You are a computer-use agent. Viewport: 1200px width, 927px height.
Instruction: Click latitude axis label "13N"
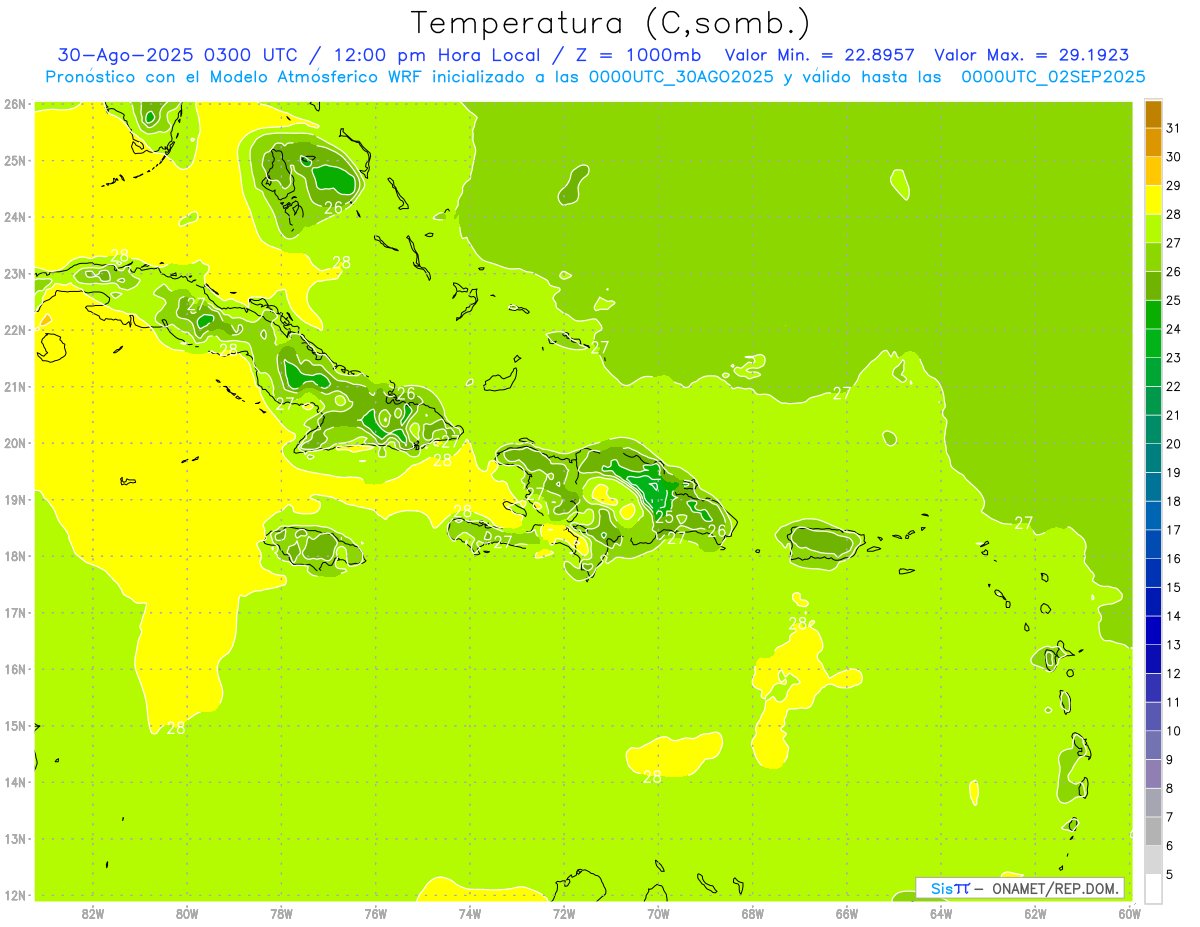coord(15,839)
